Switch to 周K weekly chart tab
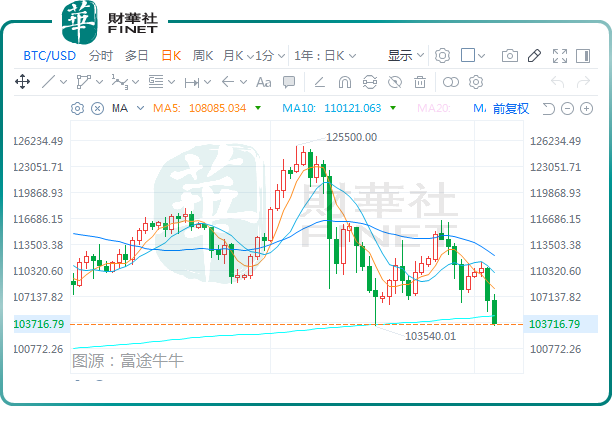The width and height of the screenshot is (612, 426). tap(203, 56)
